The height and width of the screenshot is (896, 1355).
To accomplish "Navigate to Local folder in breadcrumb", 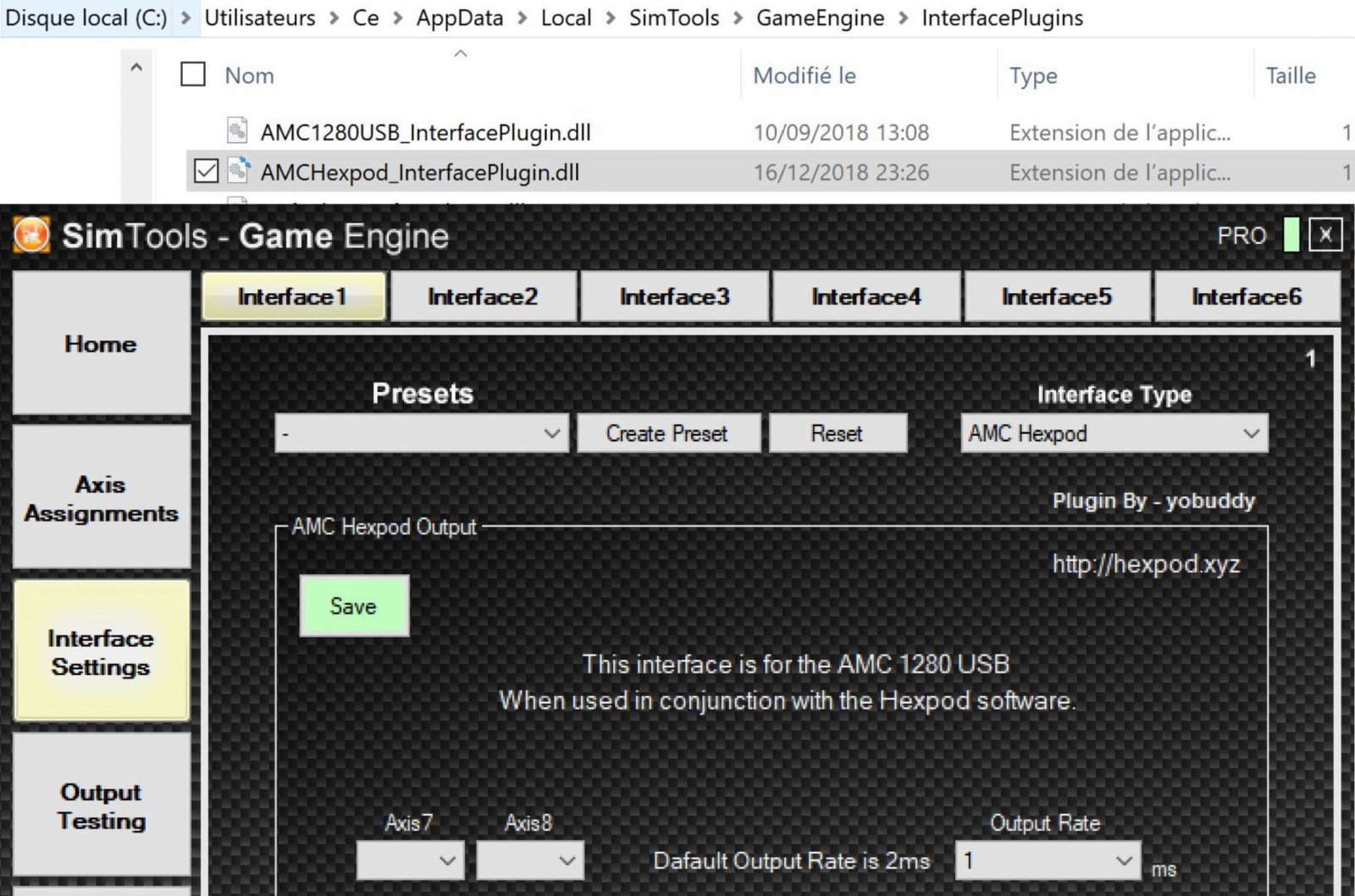I will (x=567, y=18).
